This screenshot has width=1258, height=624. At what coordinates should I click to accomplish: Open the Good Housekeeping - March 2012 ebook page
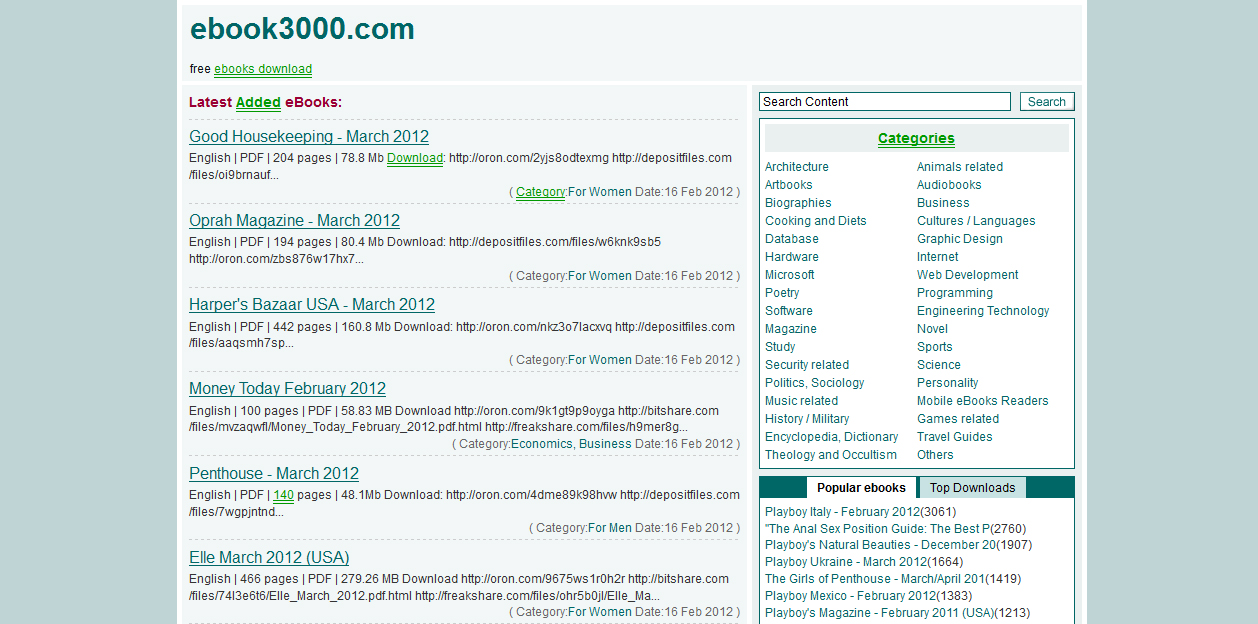tap(308, 136)
